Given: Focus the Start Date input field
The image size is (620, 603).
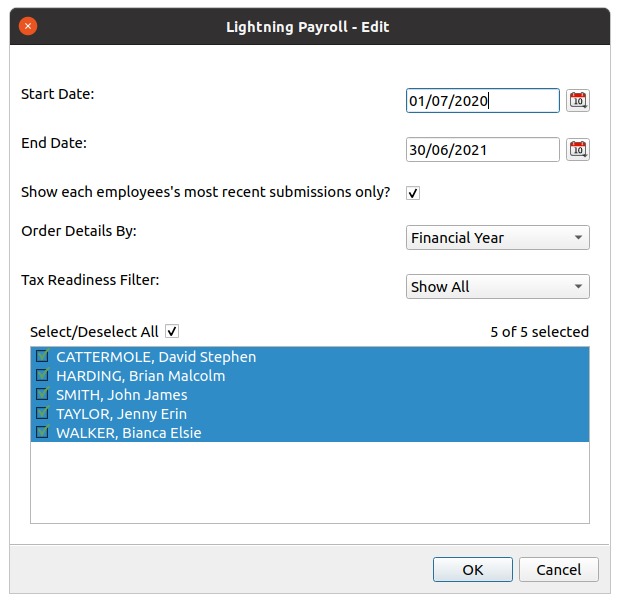Looking at the screenshot, I should (x=482, y=101).
